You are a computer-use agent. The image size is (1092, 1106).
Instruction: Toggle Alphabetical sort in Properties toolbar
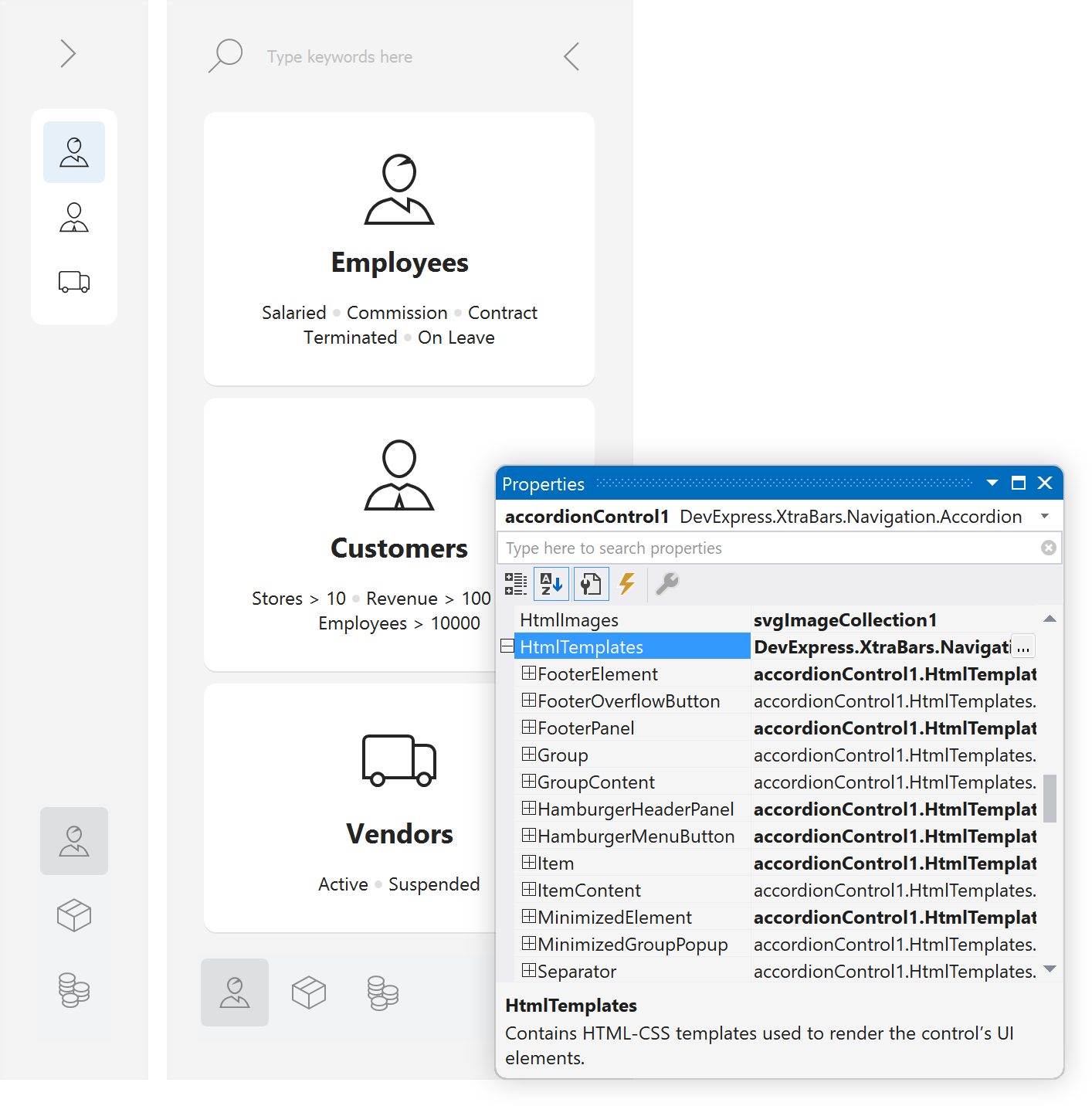(551, 584)
